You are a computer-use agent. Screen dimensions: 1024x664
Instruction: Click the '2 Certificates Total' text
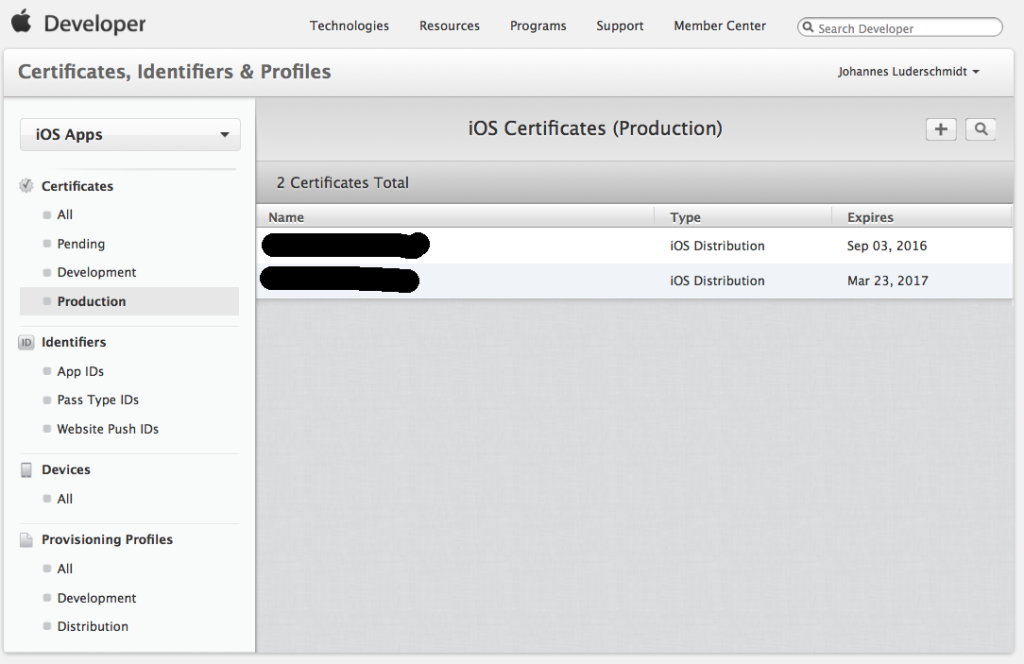342,183
